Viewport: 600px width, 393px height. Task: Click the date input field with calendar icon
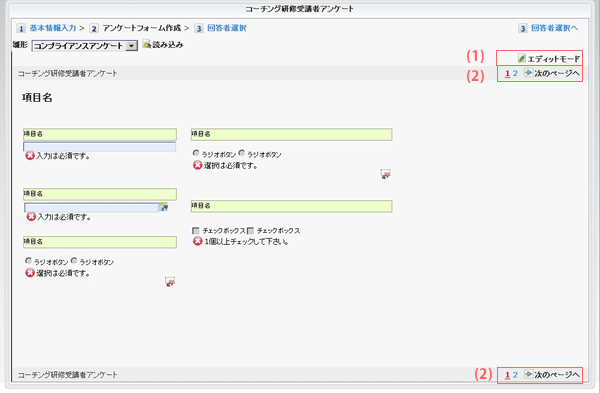click(91, 207)
